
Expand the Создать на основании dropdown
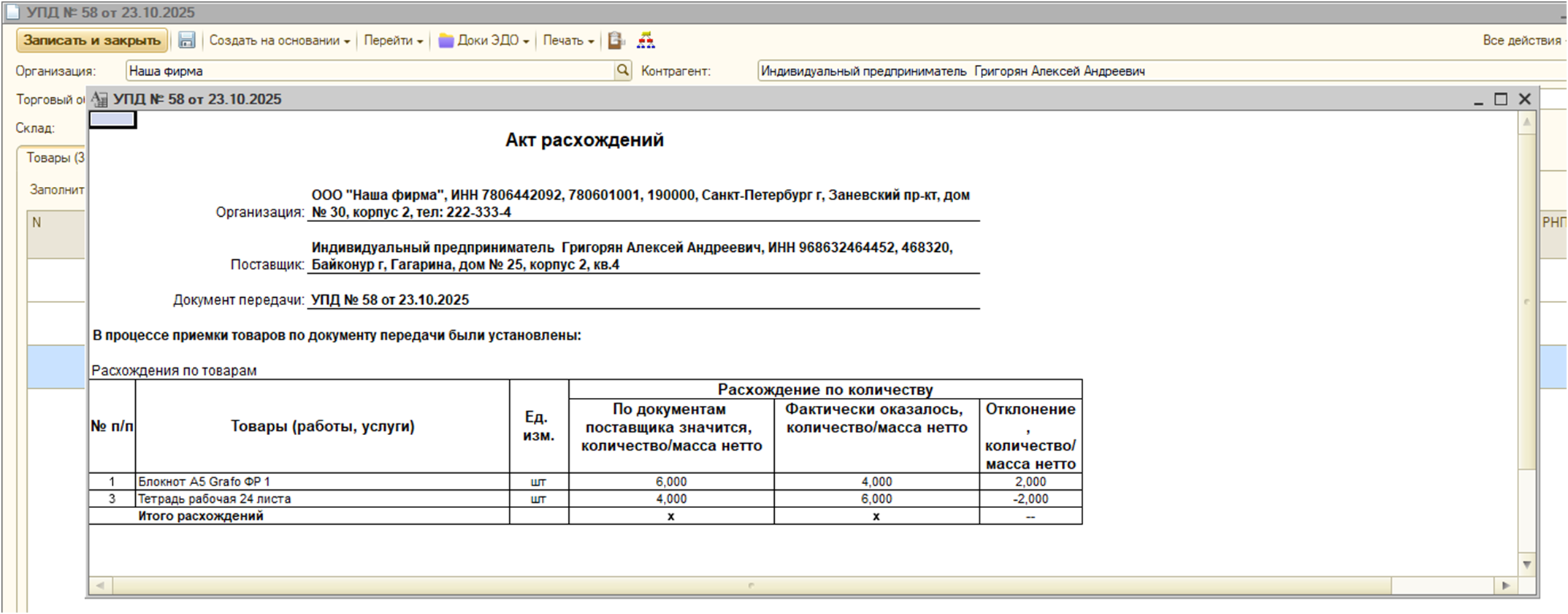tap(279, 40)
